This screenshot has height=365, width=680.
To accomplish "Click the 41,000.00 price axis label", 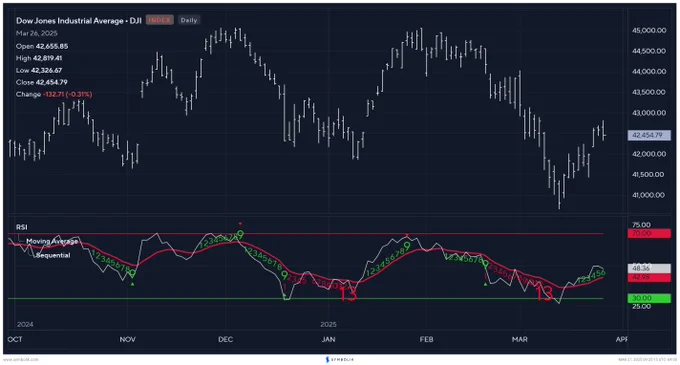I will tap(649, 195).
